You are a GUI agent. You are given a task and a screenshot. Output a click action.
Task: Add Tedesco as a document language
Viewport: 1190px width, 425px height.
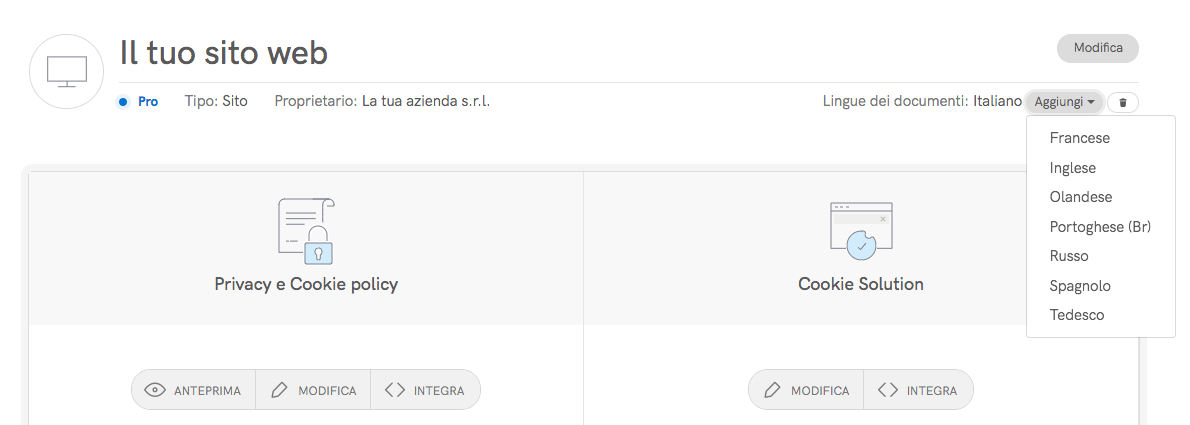pos(1077,315)
